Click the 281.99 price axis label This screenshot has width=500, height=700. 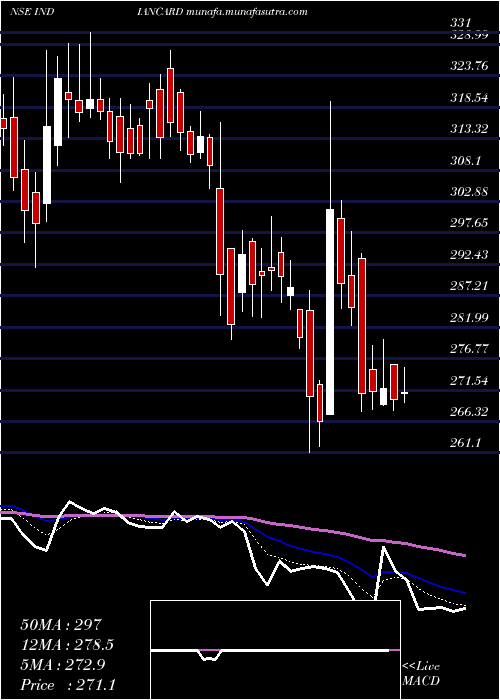click(469, 317)
